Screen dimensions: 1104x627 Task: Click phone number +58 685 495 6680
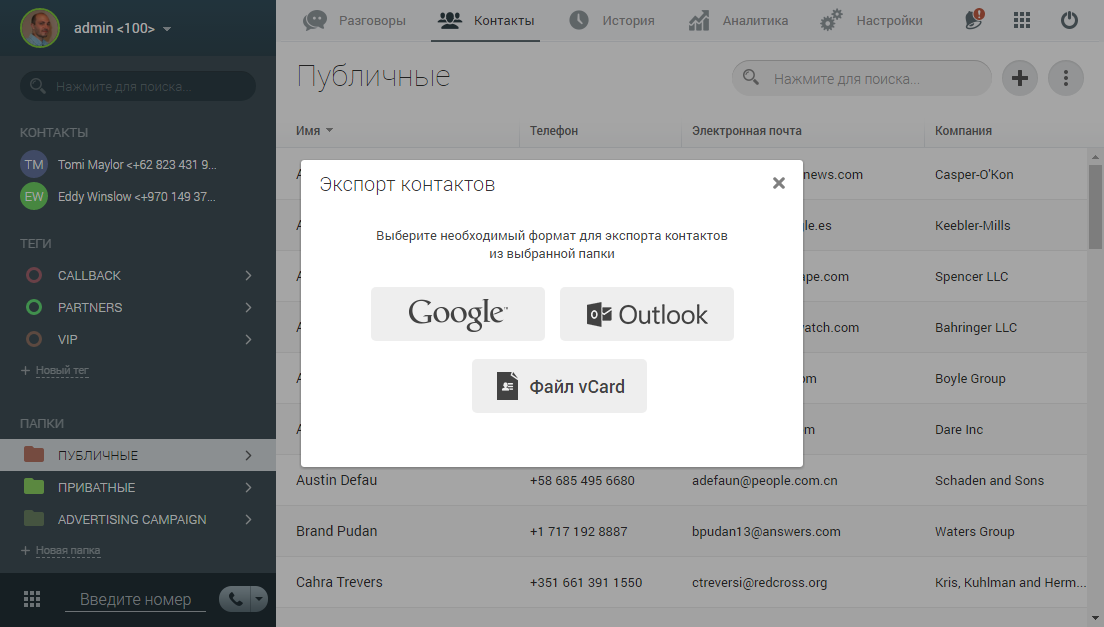pos(582,481)
